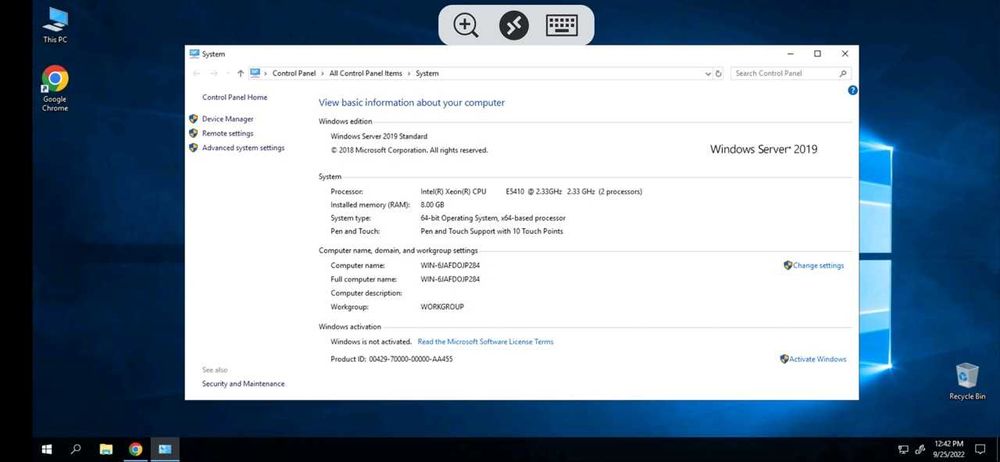The width and height of the screenshot is (1000, 462).
Task: Open the Windows Start menu
Action: pyautogui.click(x=47, y=449)
